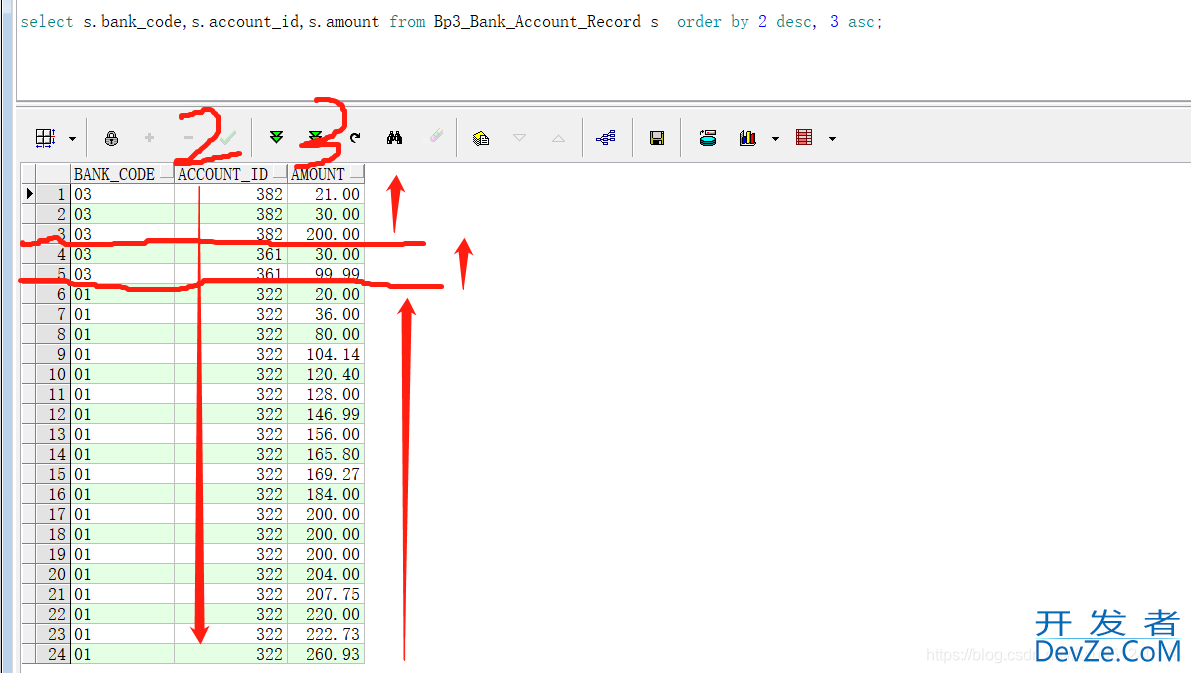Click the linked query connection icon

[x=606, y=137]
